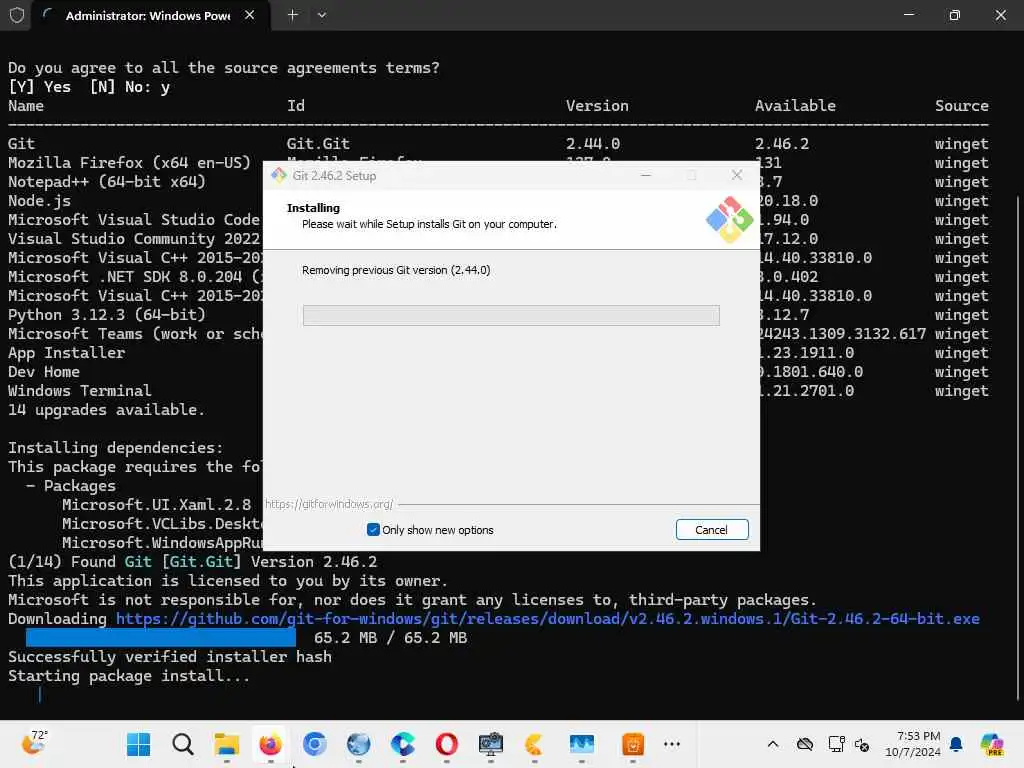Click 'Successfully verified installer hash' line

[x=170, y=656]
